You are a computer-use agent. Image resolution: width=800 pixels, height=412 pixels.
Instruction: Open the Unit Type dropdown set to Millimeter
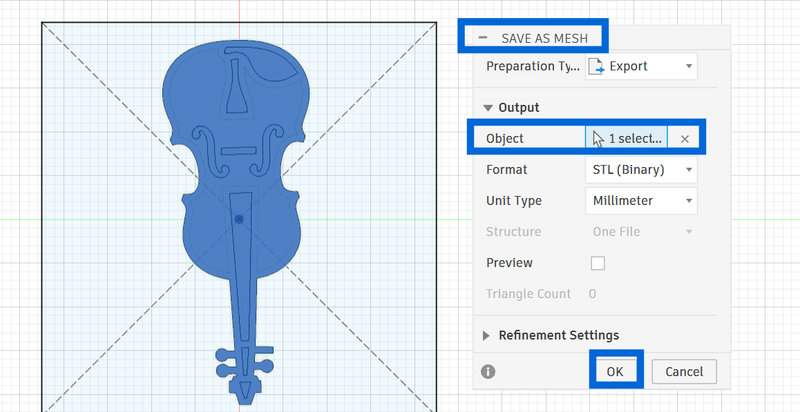click(641, 201)
